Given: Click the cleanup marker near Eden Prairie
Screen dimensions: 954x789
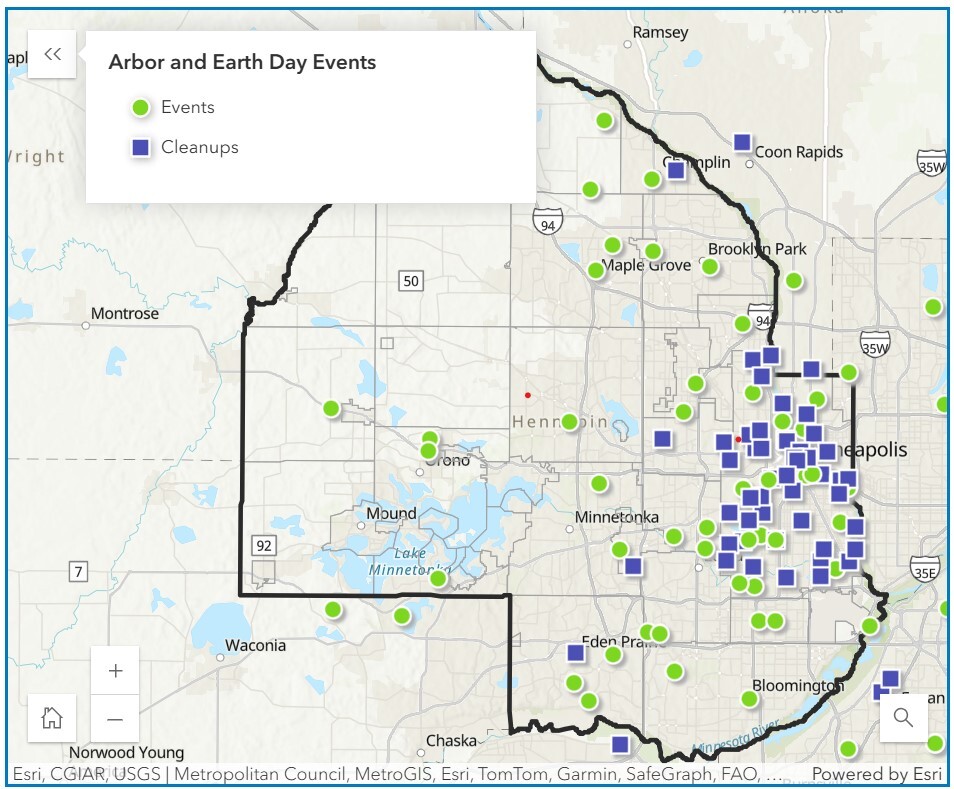Looking at the screenshot, I should 574,651.
